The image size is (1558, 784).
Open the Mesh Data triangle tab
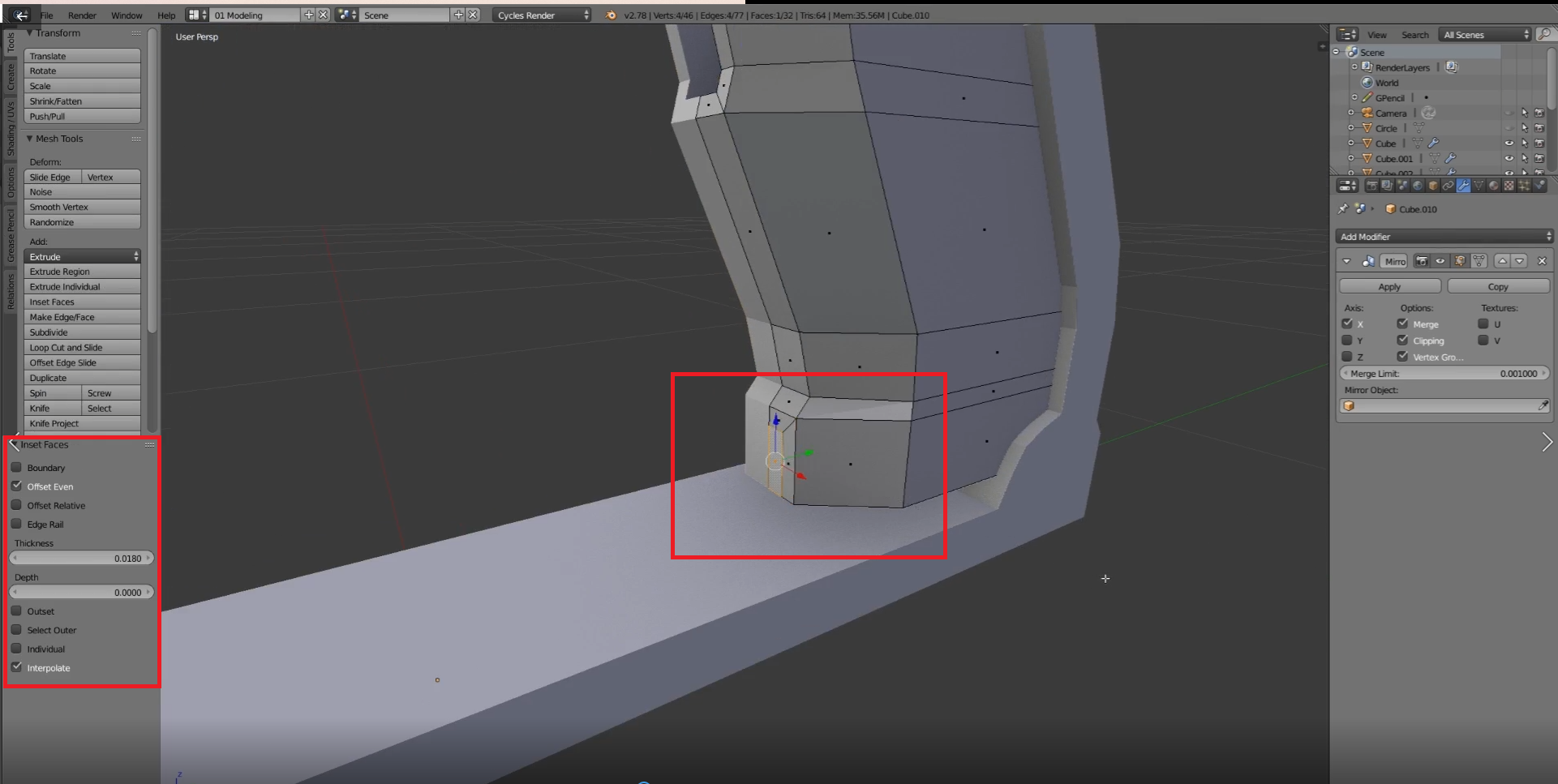(1479, 186)
